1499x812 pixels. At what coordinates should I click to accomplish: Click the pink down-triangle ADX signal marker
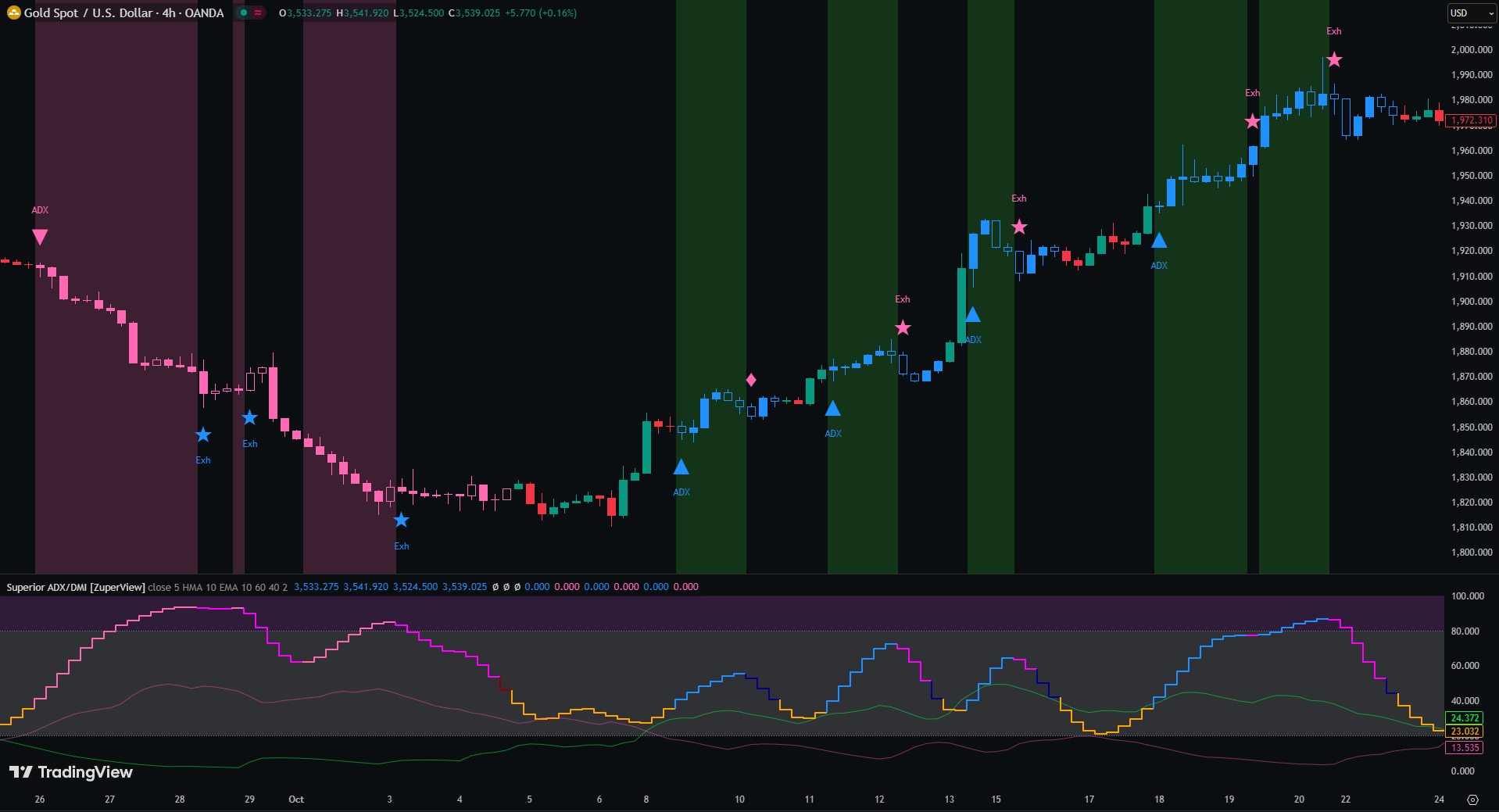coord(40,237)
